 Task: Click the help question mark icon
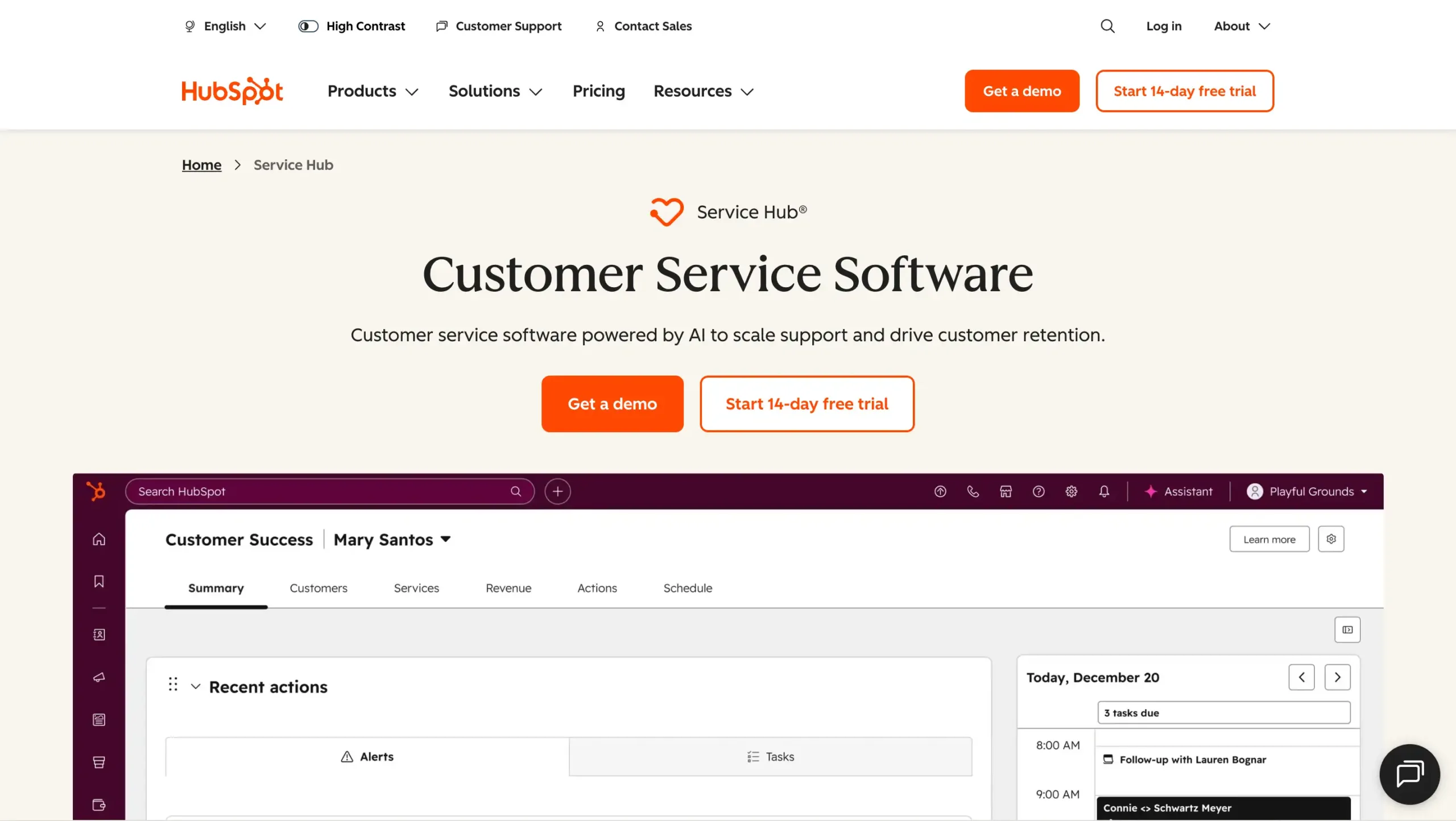(x=1039, y=491)
